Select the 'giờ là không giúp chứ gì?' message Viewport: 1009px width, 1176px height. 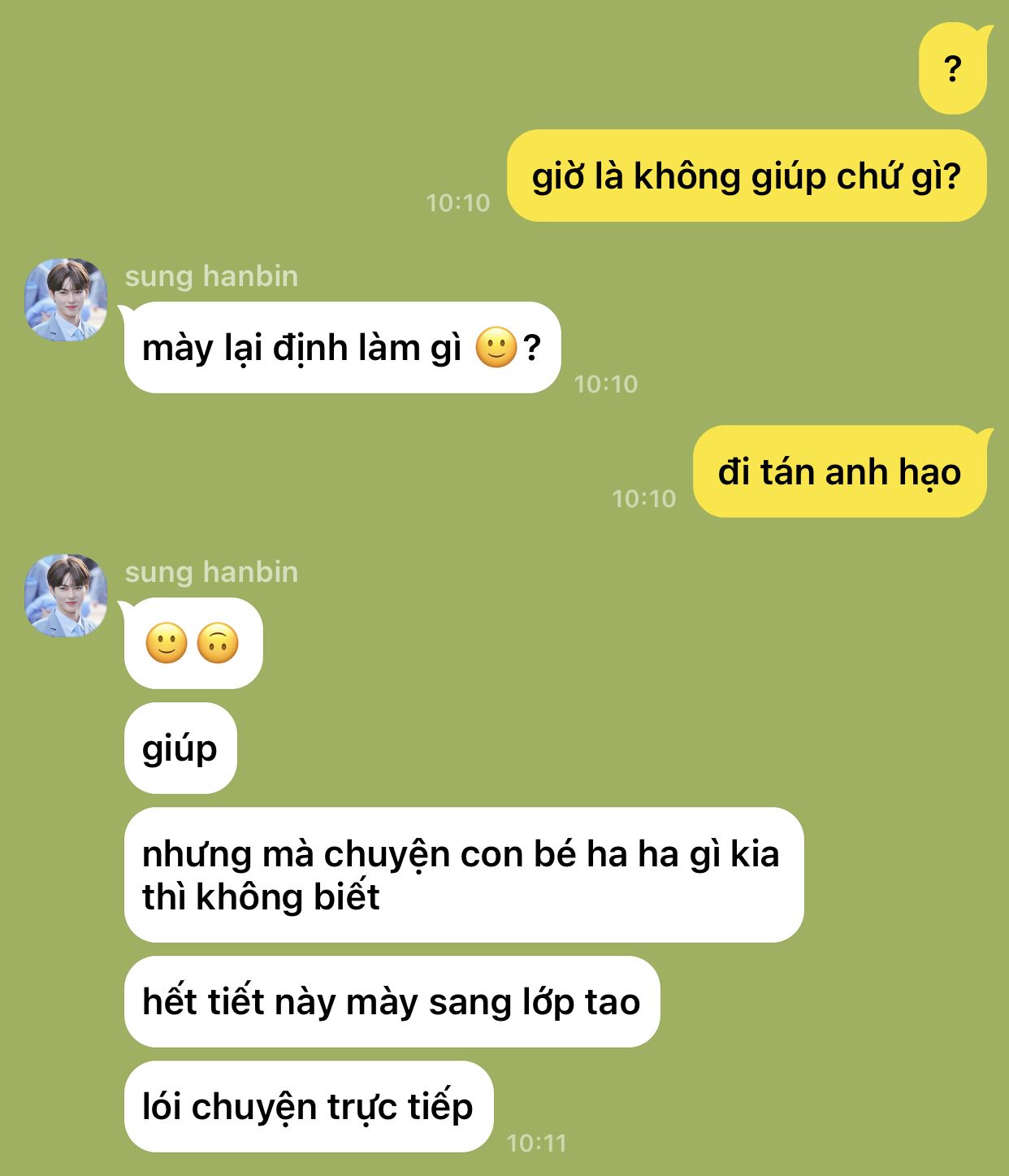pyautogui.click(x=747, y=176)
